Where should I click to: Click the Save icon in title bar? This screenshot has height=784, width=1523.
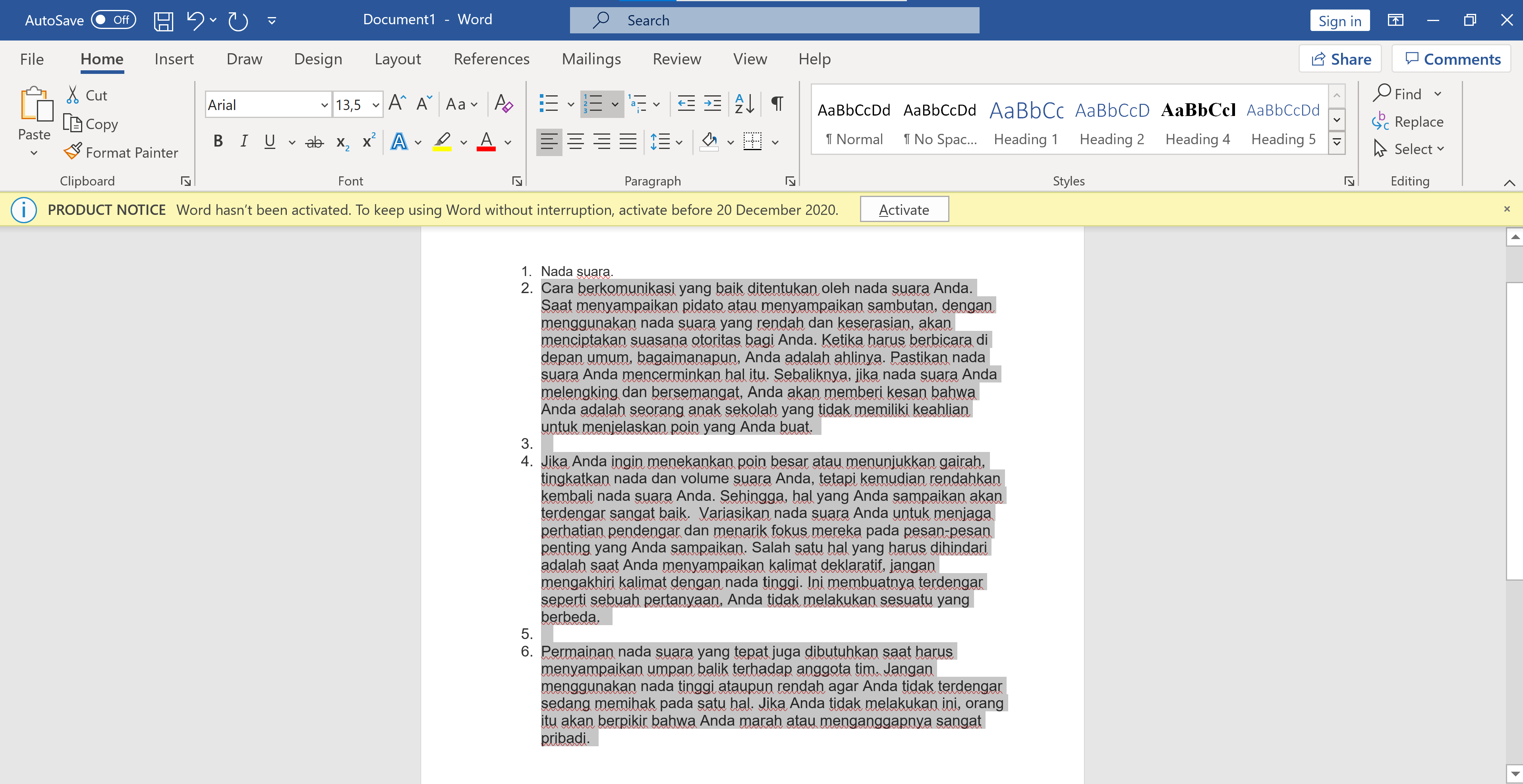pyautogui.click(x=163, y=21)
